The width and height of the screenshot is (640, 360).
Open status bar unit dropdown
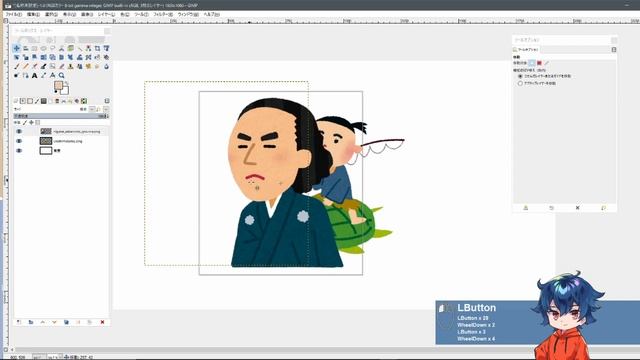click(39, 357)
